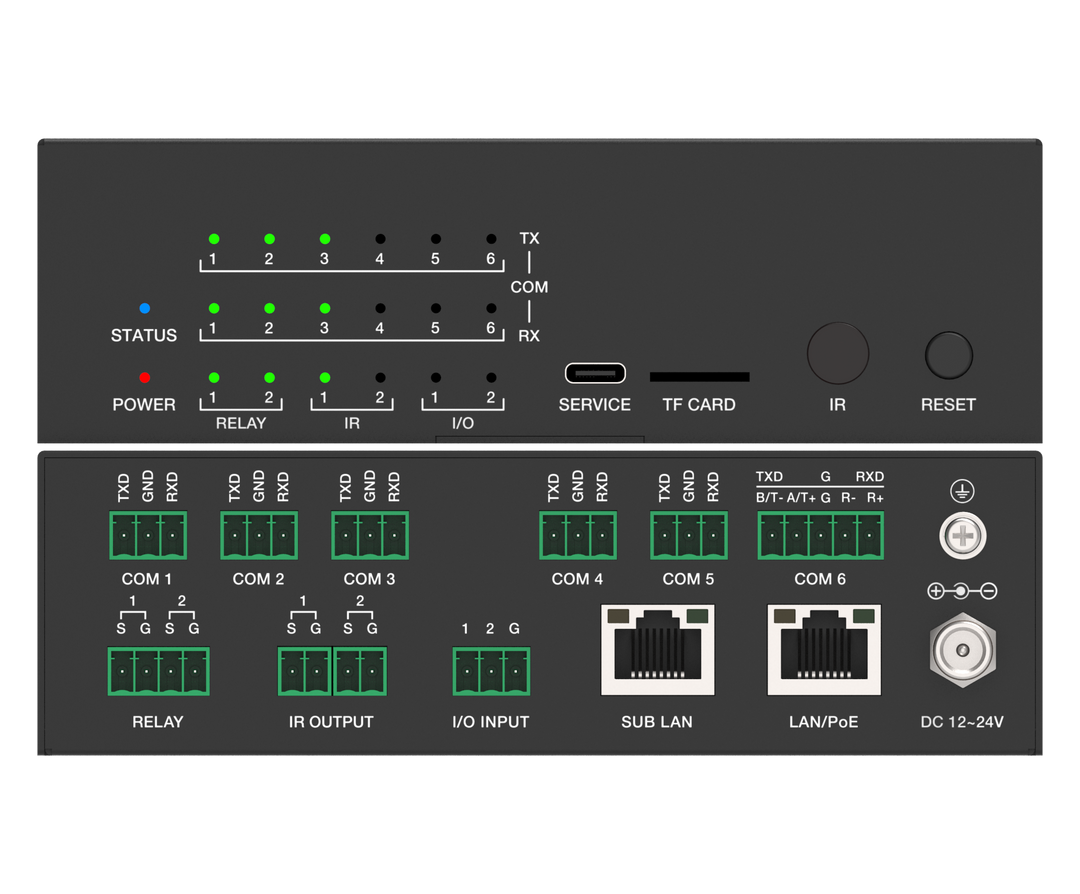Click the I/O INPUT terminal block
Screen dimensions: 1080x894
[491, 671]
